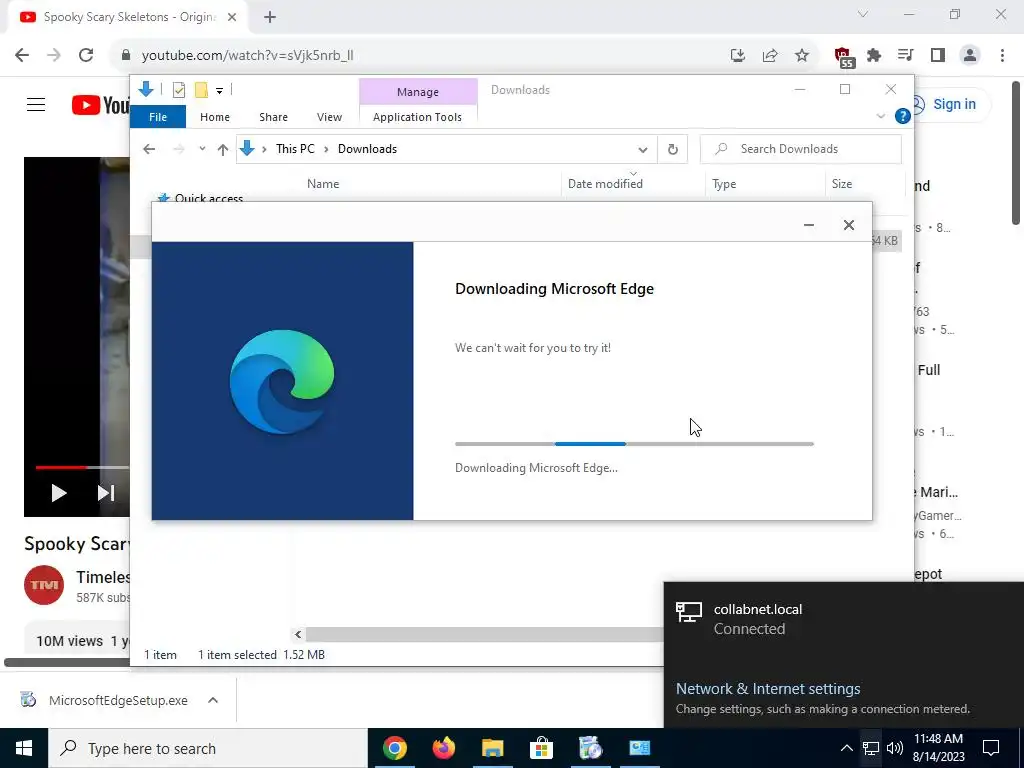Expand the address bar history dropdown
The height and width of the screenshot is (768, 1024).
pos(643,150)
